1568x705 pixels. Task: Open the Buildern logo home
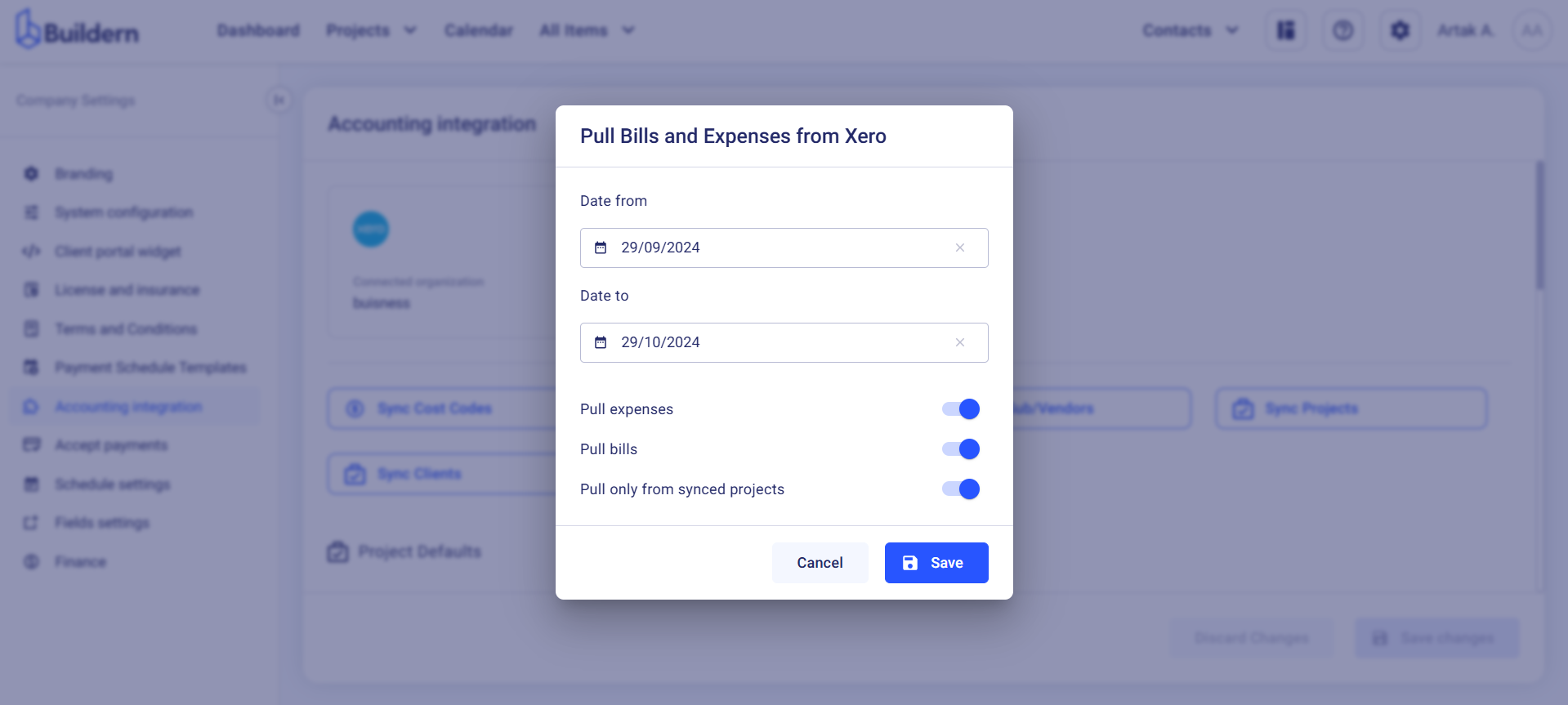pos(78,30)
